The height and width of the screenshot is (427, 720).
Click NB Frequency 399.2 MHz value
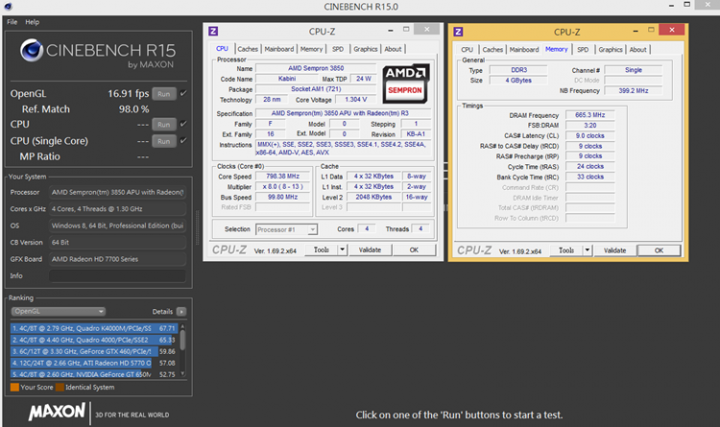coord(633,90)
